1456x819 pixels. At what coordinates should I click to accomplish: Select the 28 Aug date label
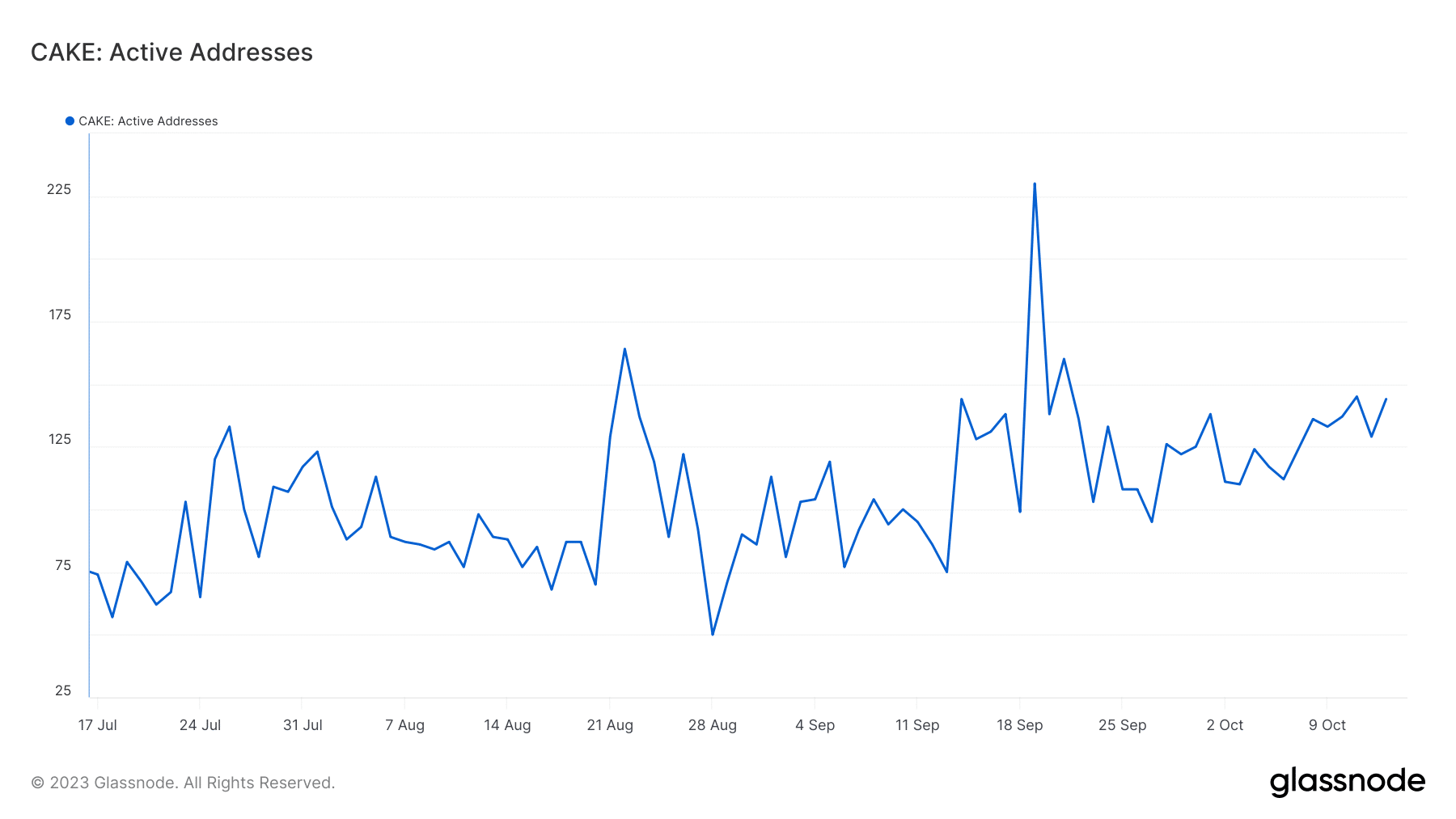[712, 725]
